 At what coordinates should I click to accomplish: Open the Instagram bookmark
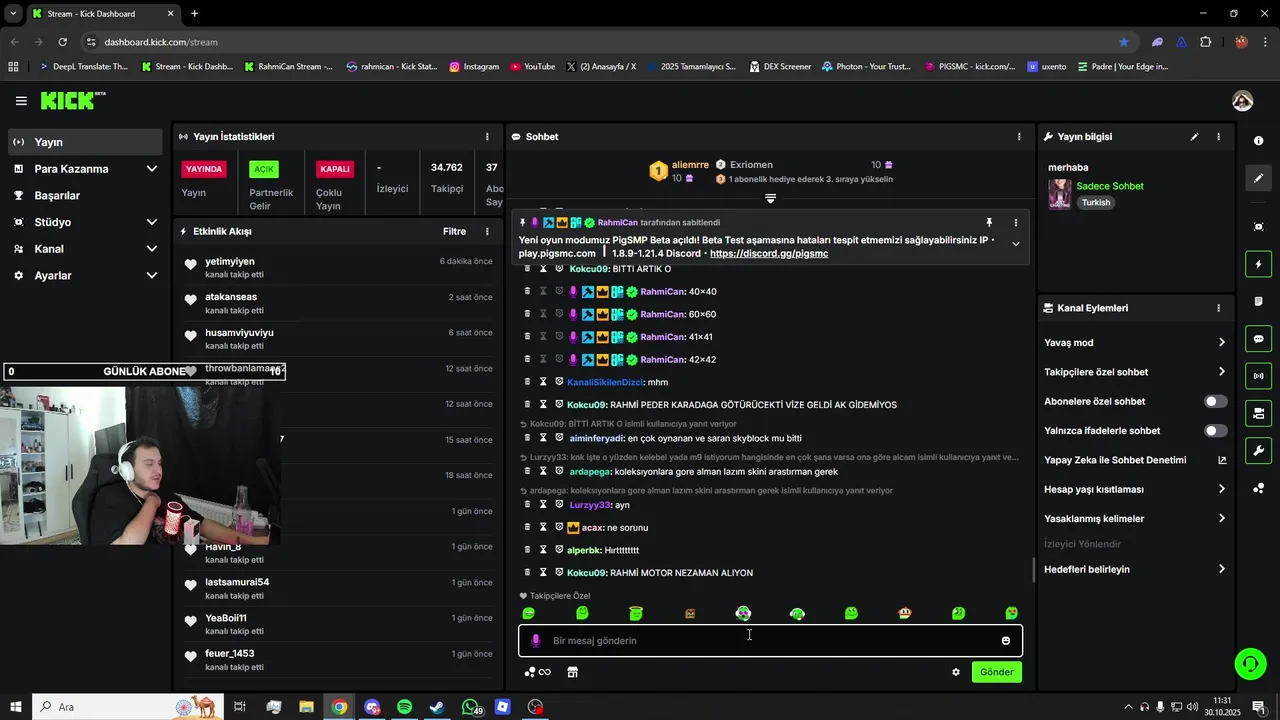point(474,67)
